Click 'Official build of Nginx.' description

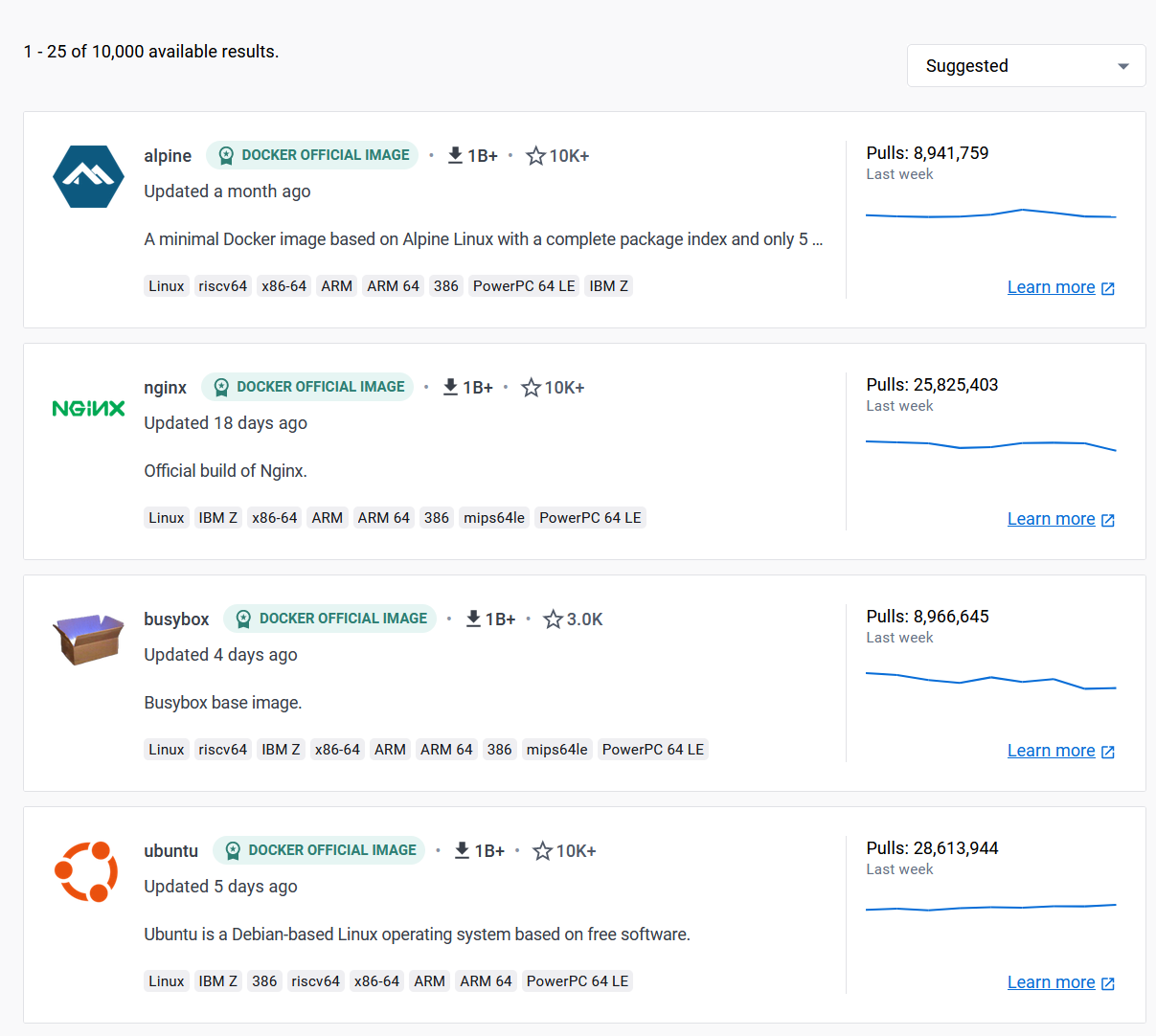coord(226,471)
